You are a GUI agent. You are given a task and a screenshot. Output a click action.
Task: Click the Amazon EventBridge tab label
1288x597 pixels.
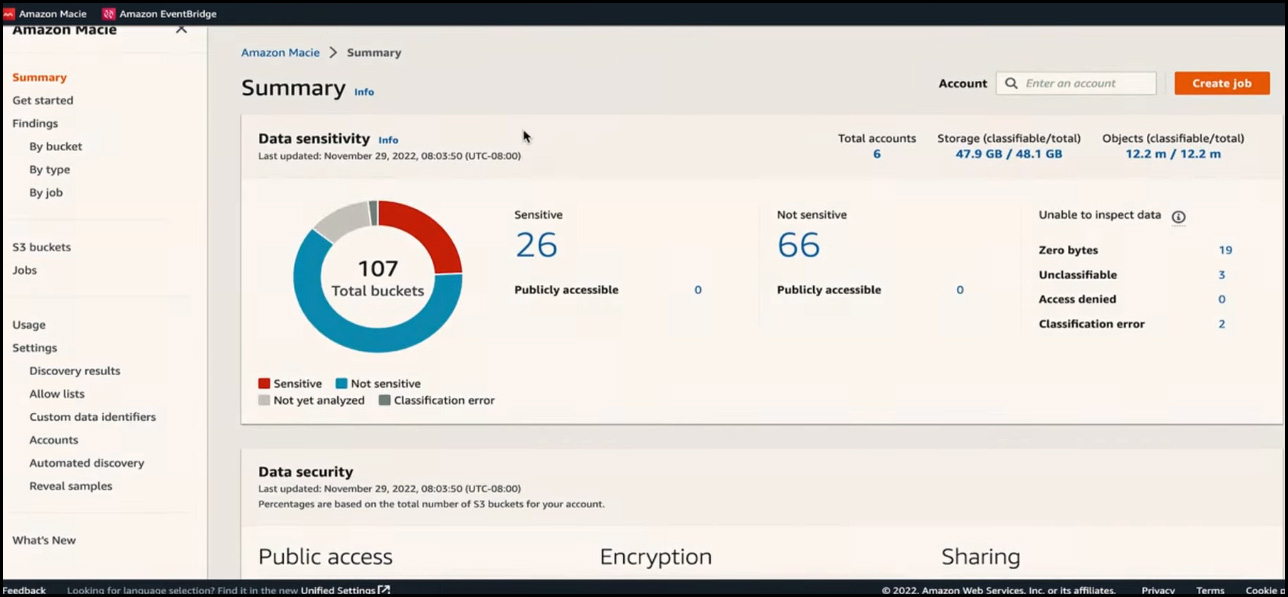168,14
